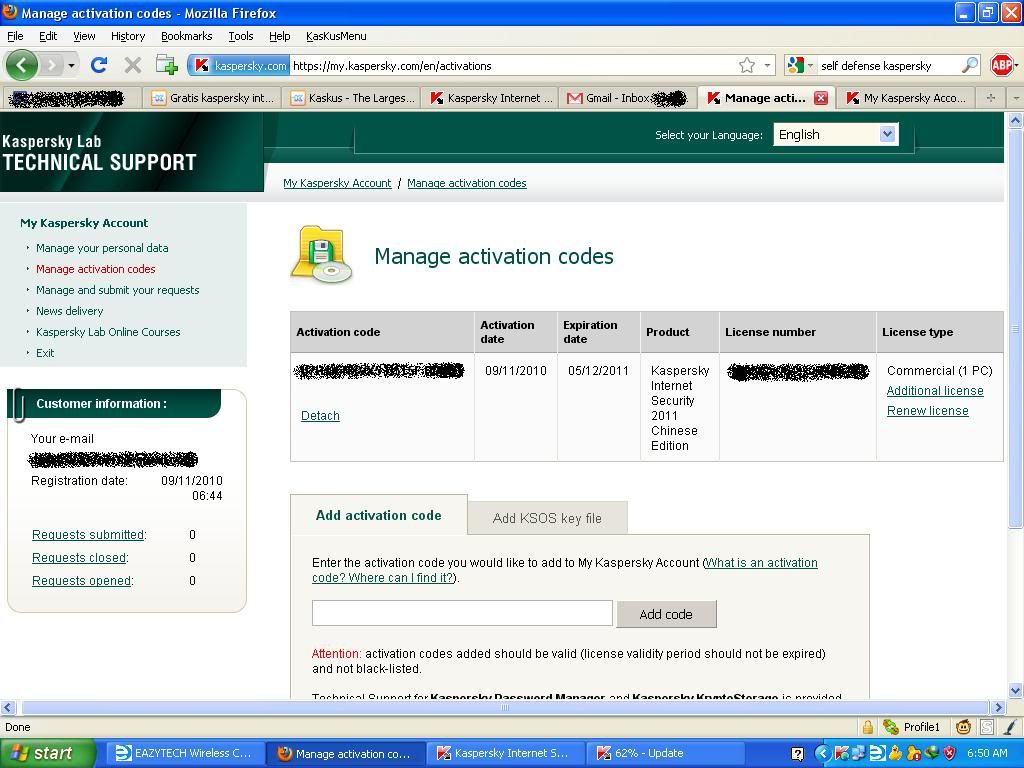The height and width of the screenshot is (768, 1024).
Task: Bookmark this page with the star icon
Action: pos(747,65)
